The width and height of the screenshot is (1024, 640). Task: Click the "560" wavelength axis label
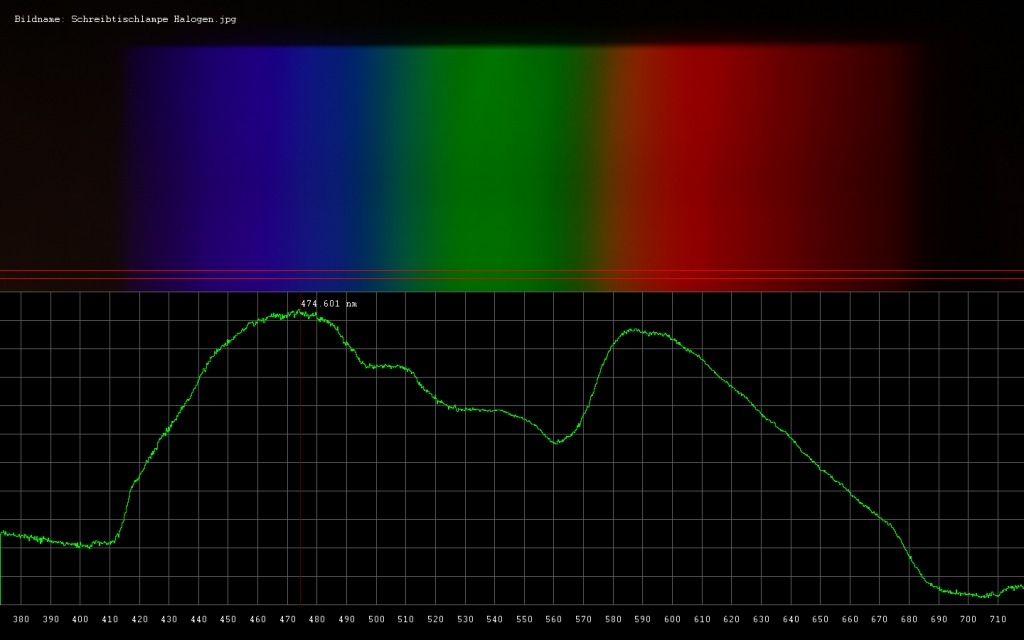tap(554, 619)
